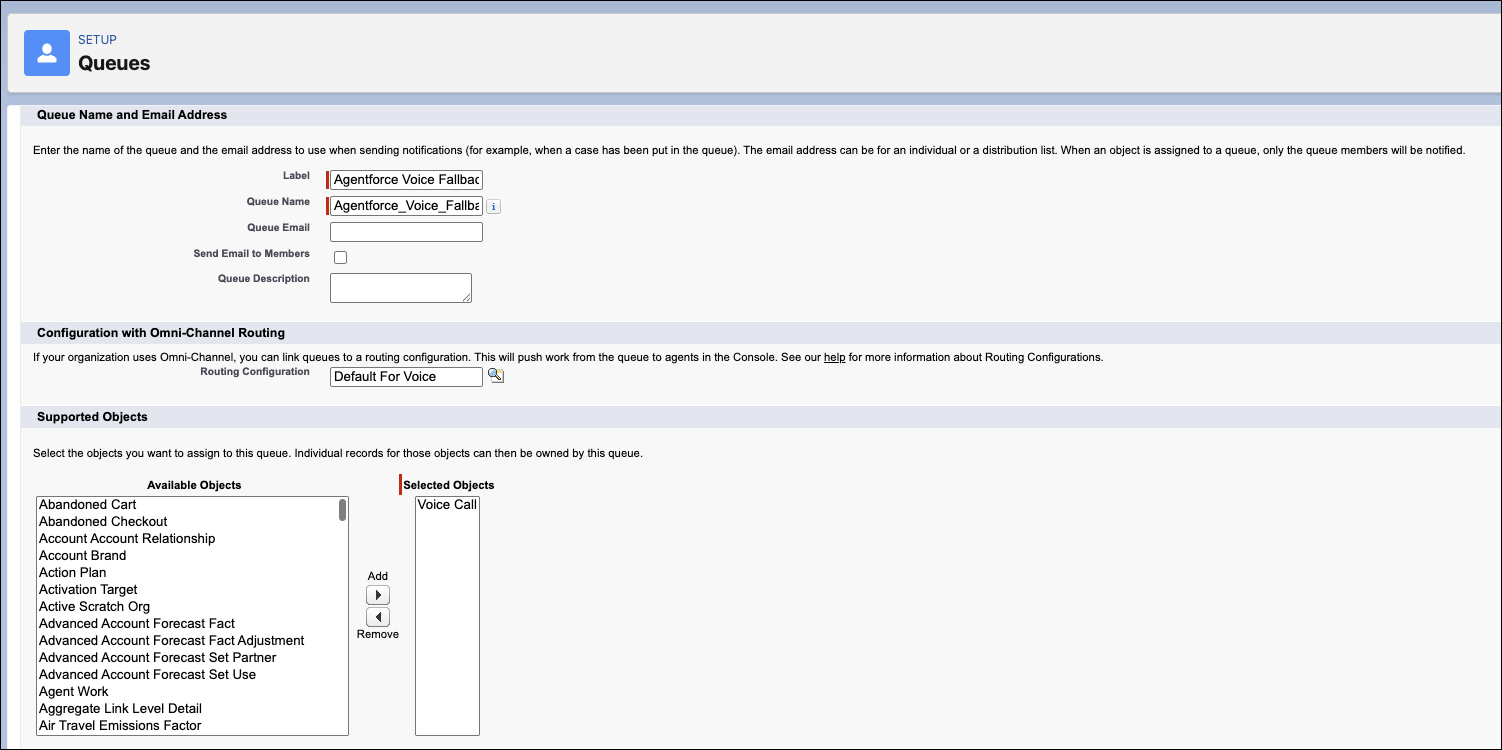Click the SETUP breadcrumb text
The height and width of the screenshot is (750, 1502).
[97, 40]
